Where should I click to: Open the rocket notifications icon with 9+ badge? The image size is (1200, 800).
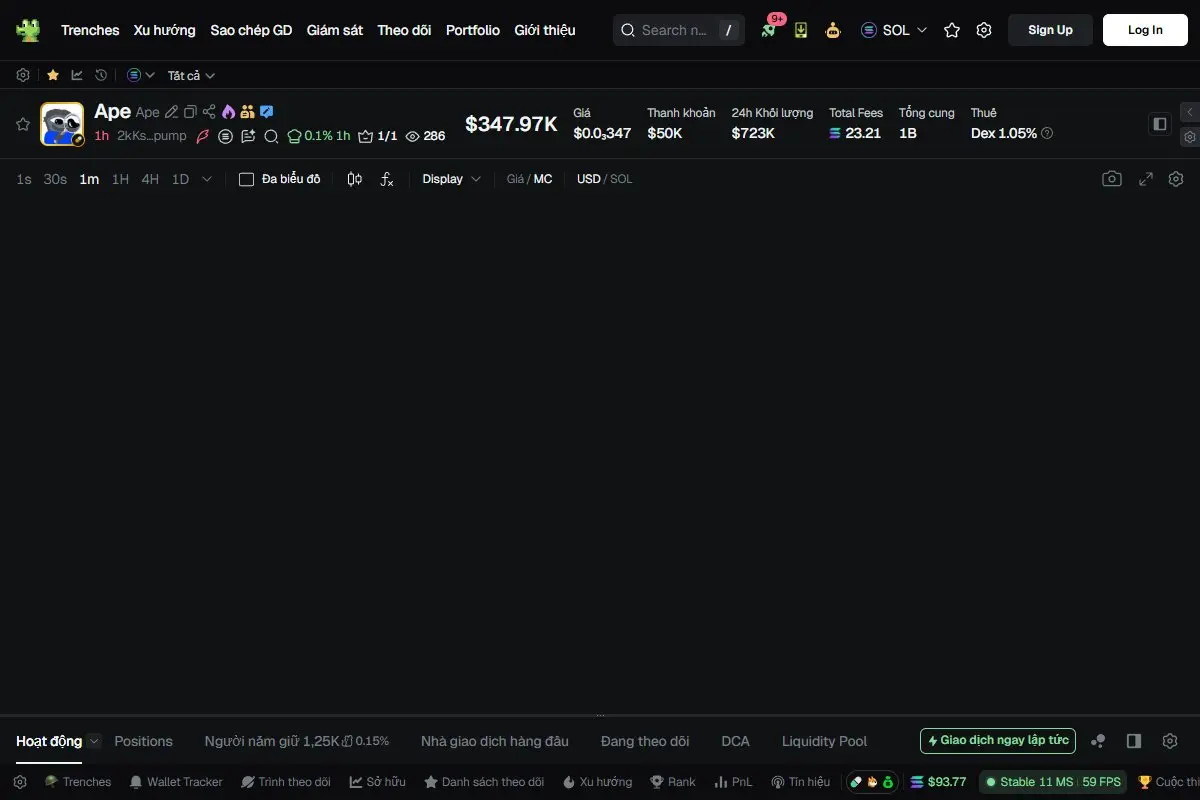click(x=768, y=30)
